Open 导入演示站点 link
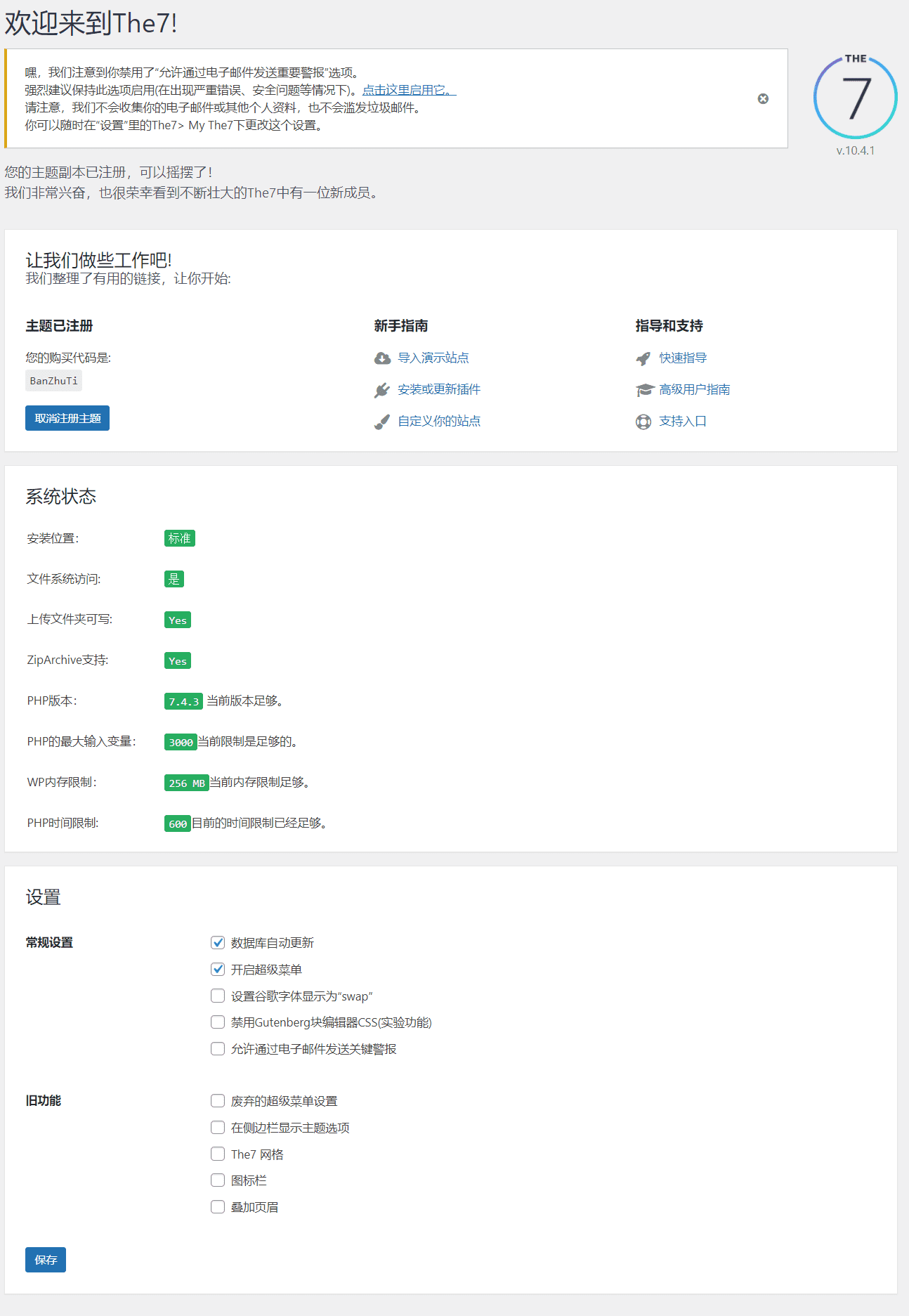Viewport: 909px width, 1316px height. pyautogui.click(x=433, y=358)
